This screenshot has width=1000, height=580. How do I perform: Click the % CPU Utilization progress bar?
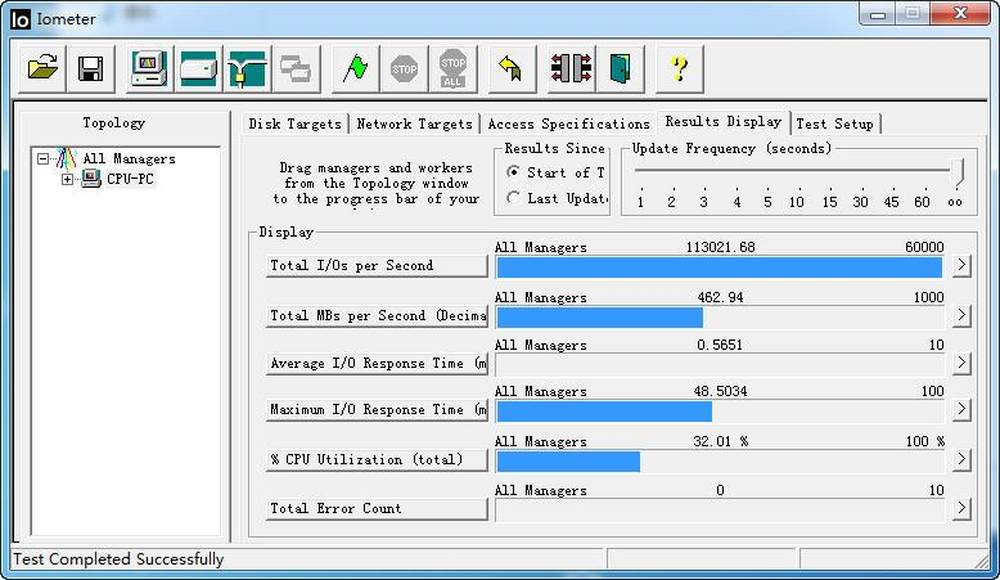(x=720, y=461)
